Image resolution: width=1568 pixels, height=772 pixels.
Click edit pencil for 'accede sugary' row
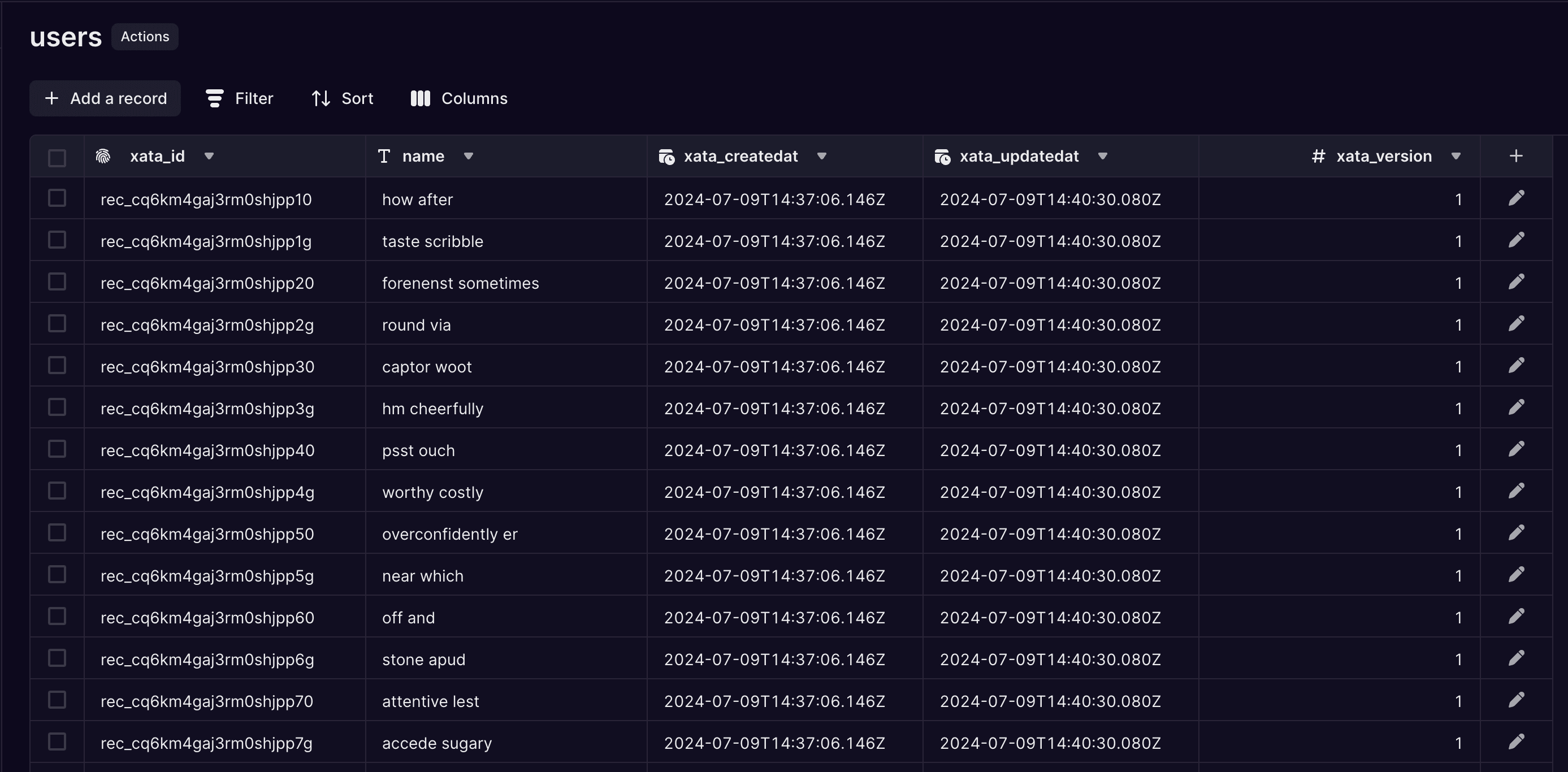pyautogui.click(x=1515, y=742)
